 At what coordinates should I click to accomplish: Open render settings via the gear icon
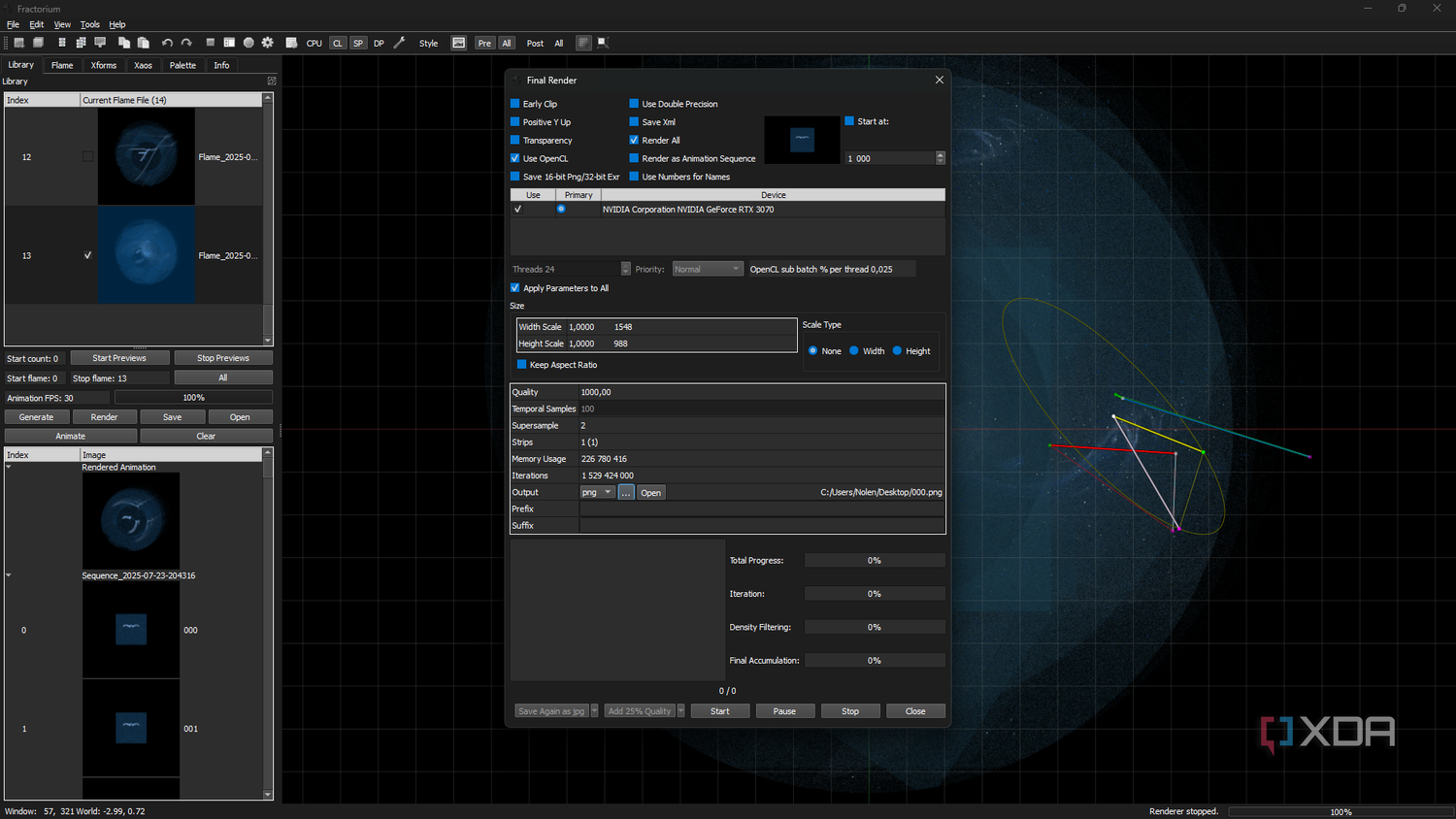(x=268, y=43)
